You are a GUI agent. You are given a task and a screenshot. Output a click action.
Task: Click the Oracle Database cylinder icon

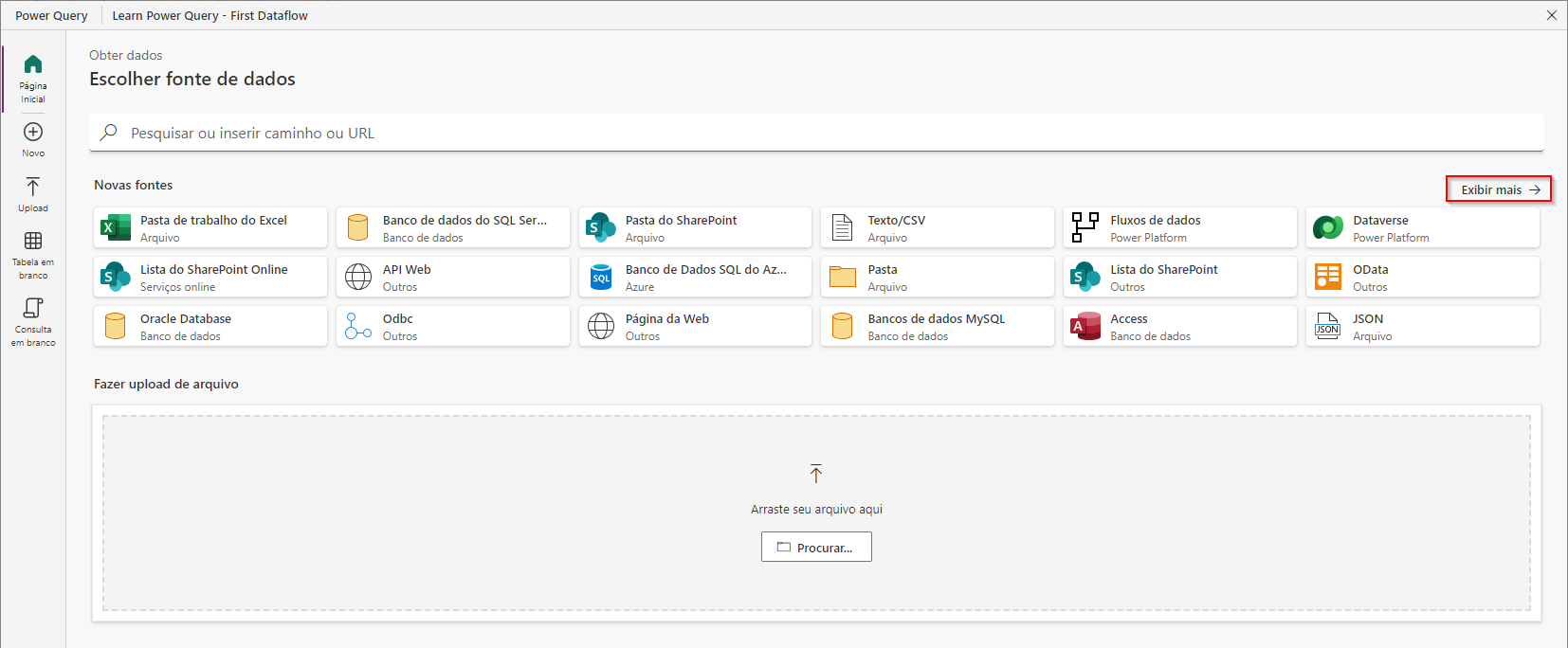point(116,326)
